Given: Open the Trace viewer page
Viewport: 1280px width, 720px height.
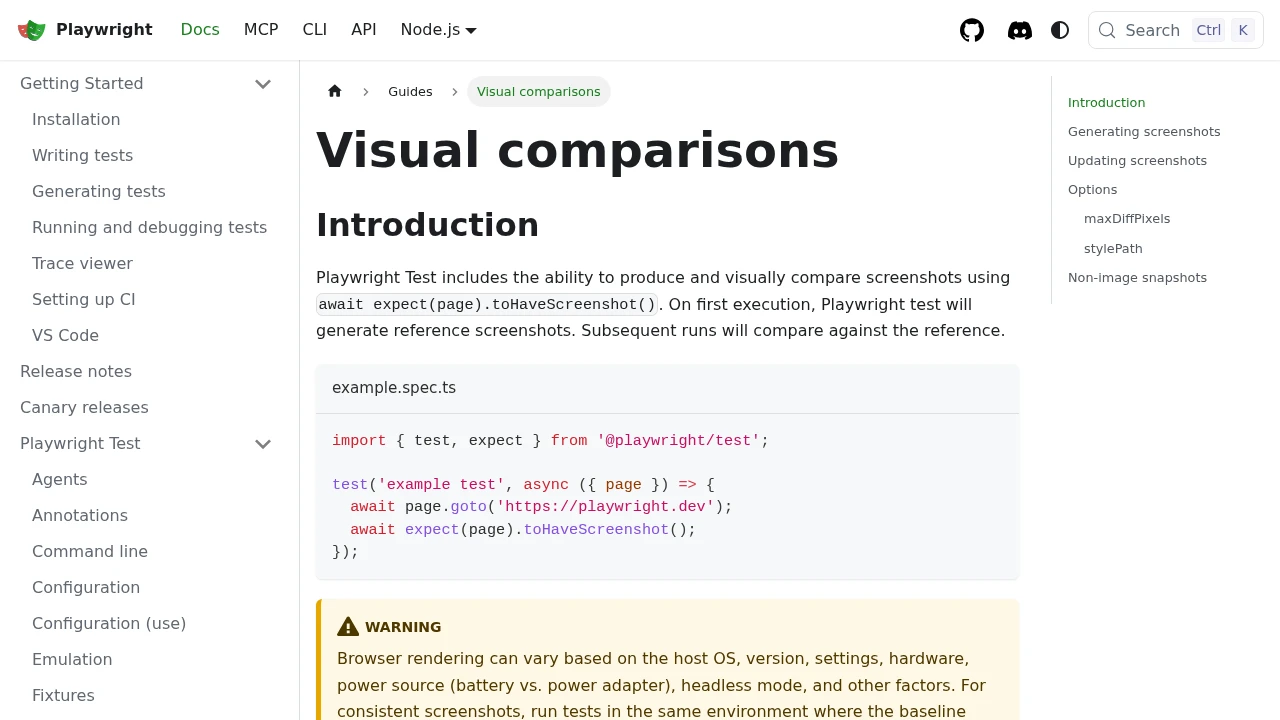Looking at the screenshot, I should click(x=82, y=264).
